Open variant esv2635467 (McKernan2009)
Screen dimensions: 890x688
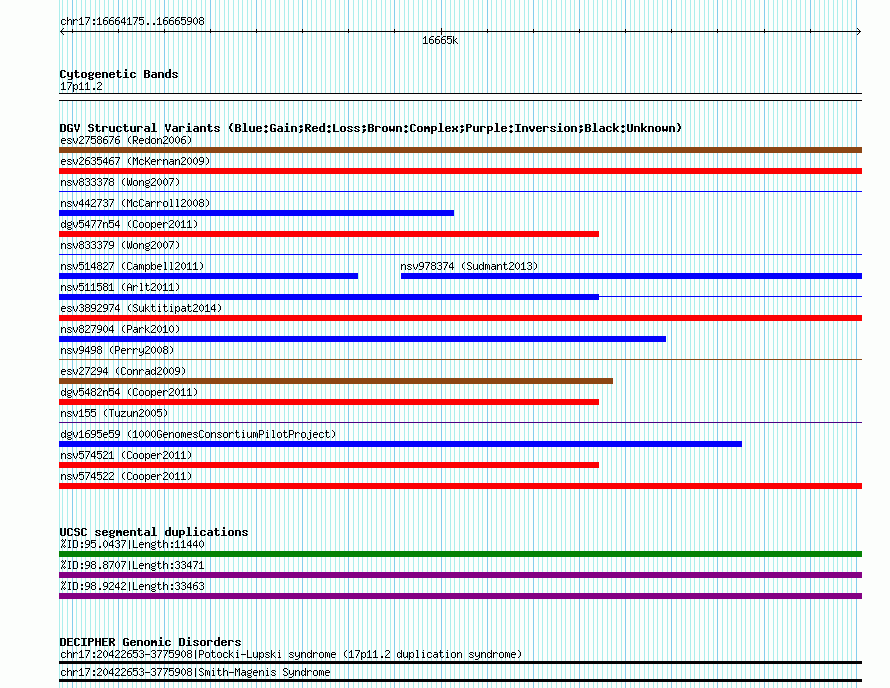click(135, 161)
